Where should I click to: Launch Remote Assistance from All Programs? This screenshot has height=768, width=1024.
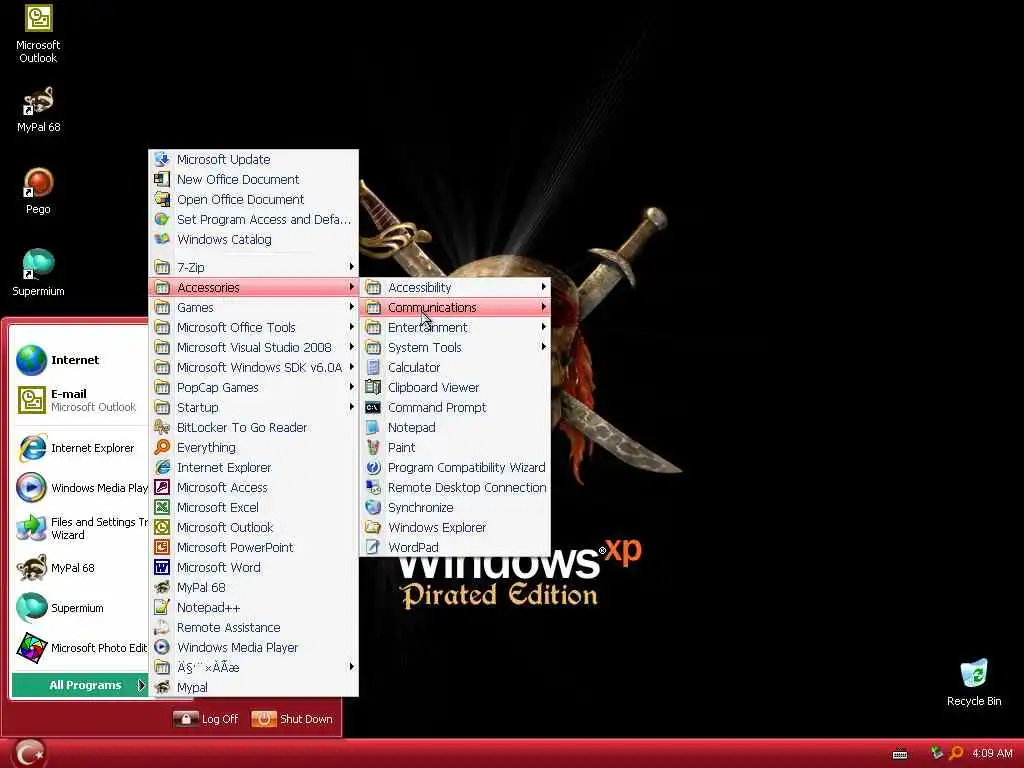coord(253,628)
